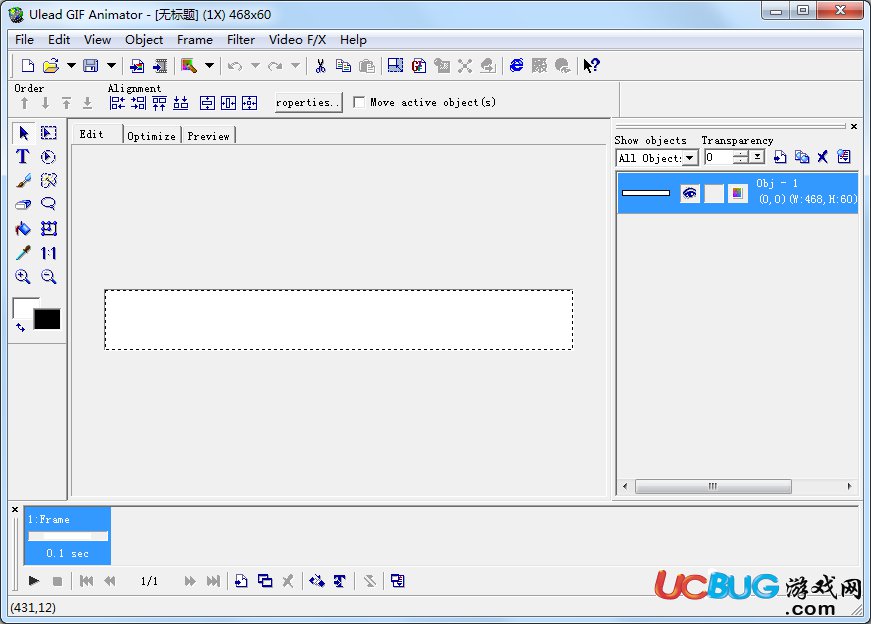Click Preview in Internet Explorer icon
This screenshot has width=871, height=624.
coord(517,66)
